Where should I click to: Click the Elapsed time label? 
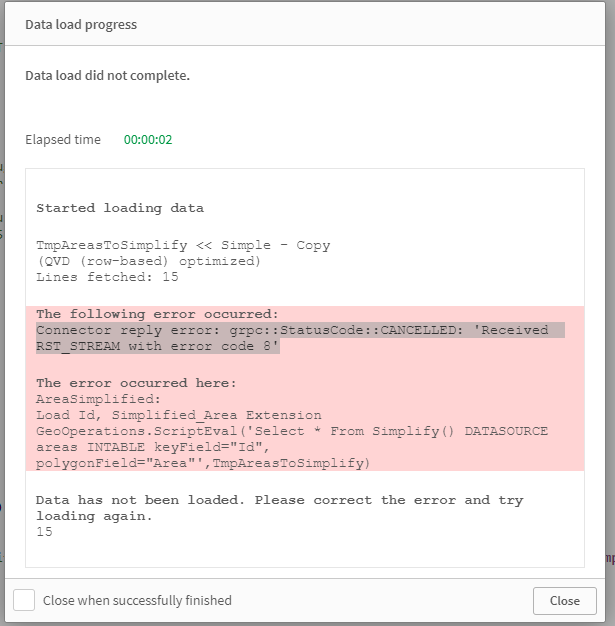click(x=63, y=140)
